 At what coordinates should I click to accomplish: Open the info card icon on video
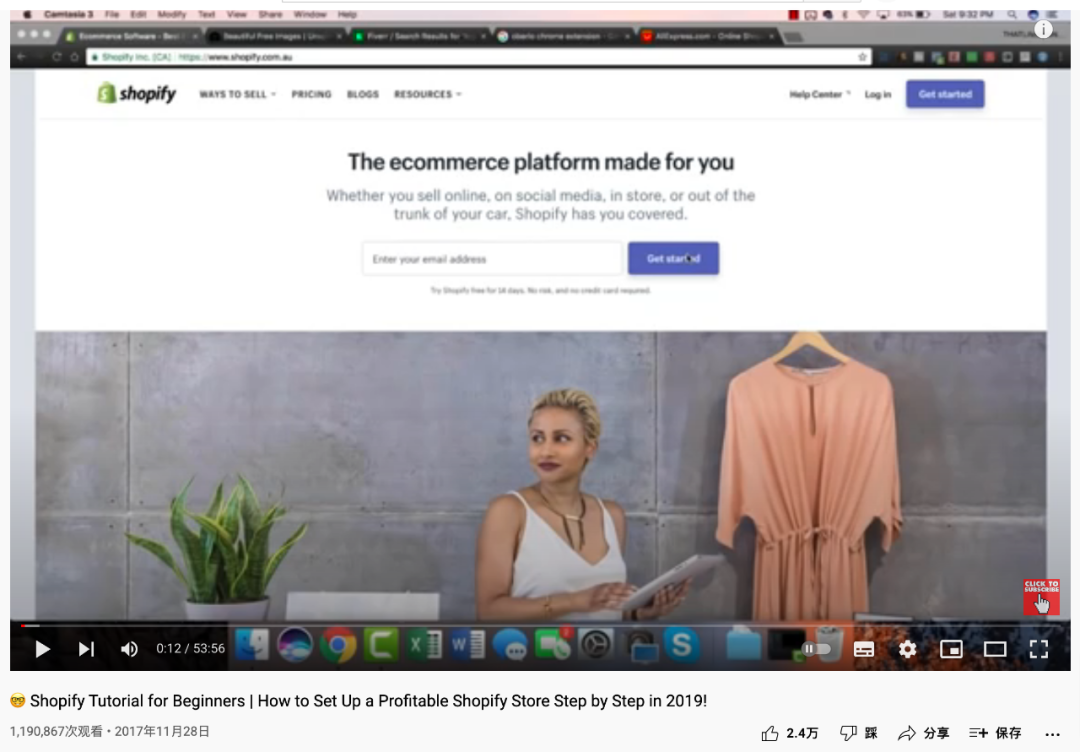click(1043, 29)
